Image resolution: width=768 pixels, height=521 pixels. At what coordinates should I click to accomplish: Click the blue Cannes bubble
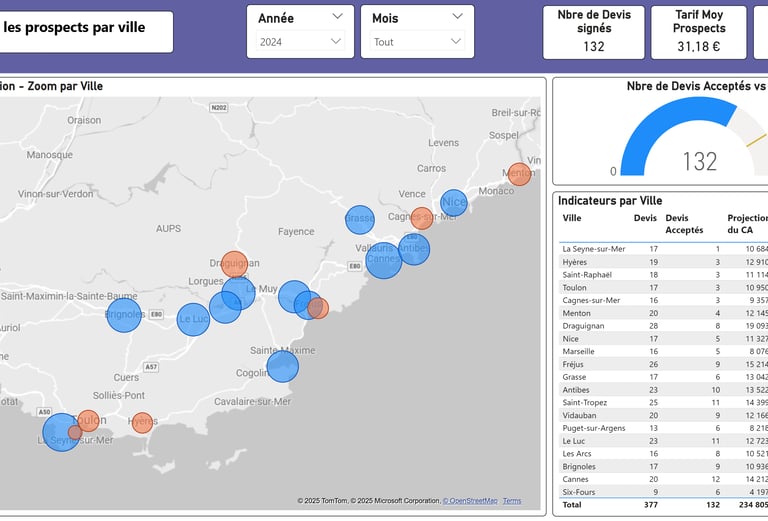click(x=384, y=260)
